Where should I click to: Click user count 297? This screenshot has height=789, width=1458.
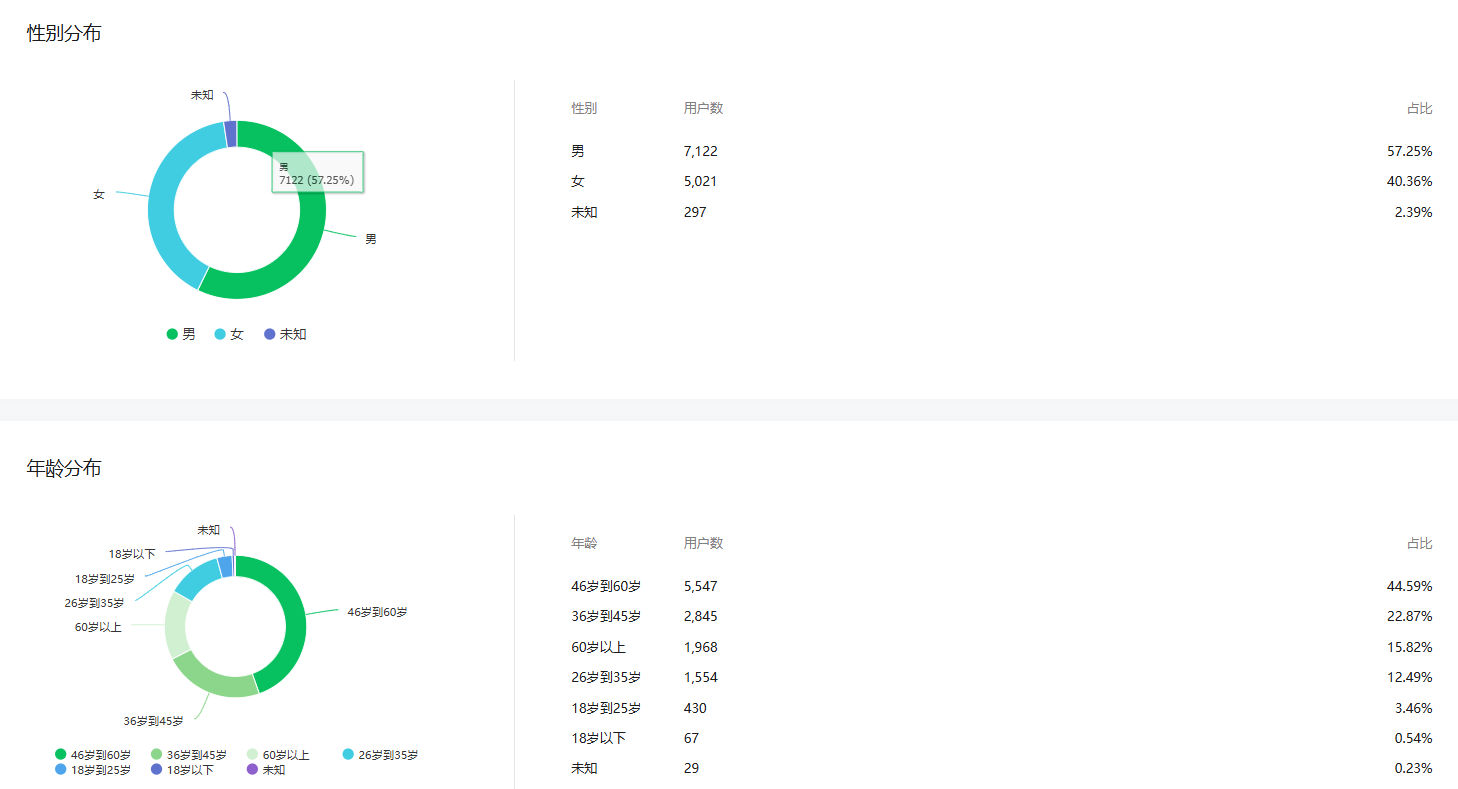pyautogui.click(x=695, y=212)
